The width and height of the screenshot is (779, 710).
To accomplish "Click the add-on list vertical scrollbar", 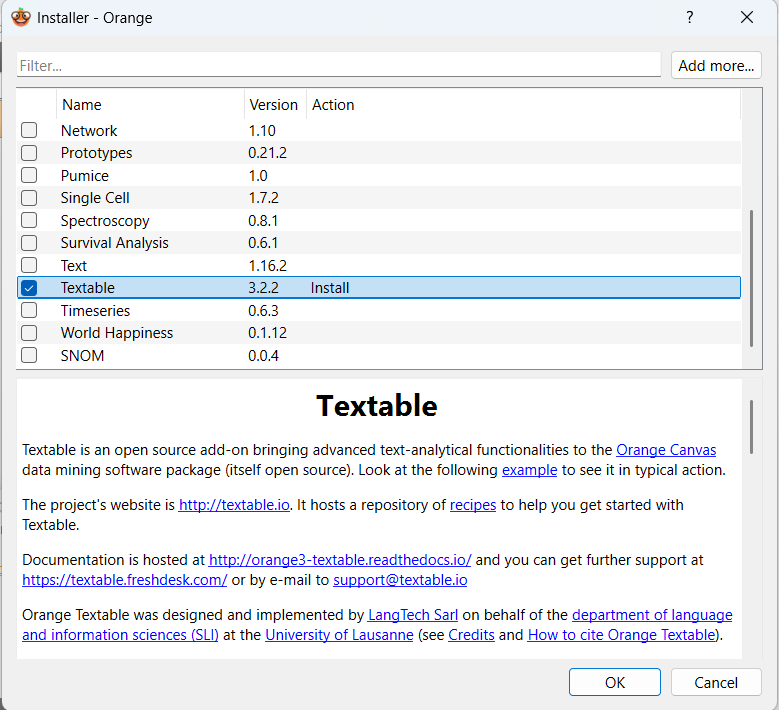I will (x=751, y=278).
